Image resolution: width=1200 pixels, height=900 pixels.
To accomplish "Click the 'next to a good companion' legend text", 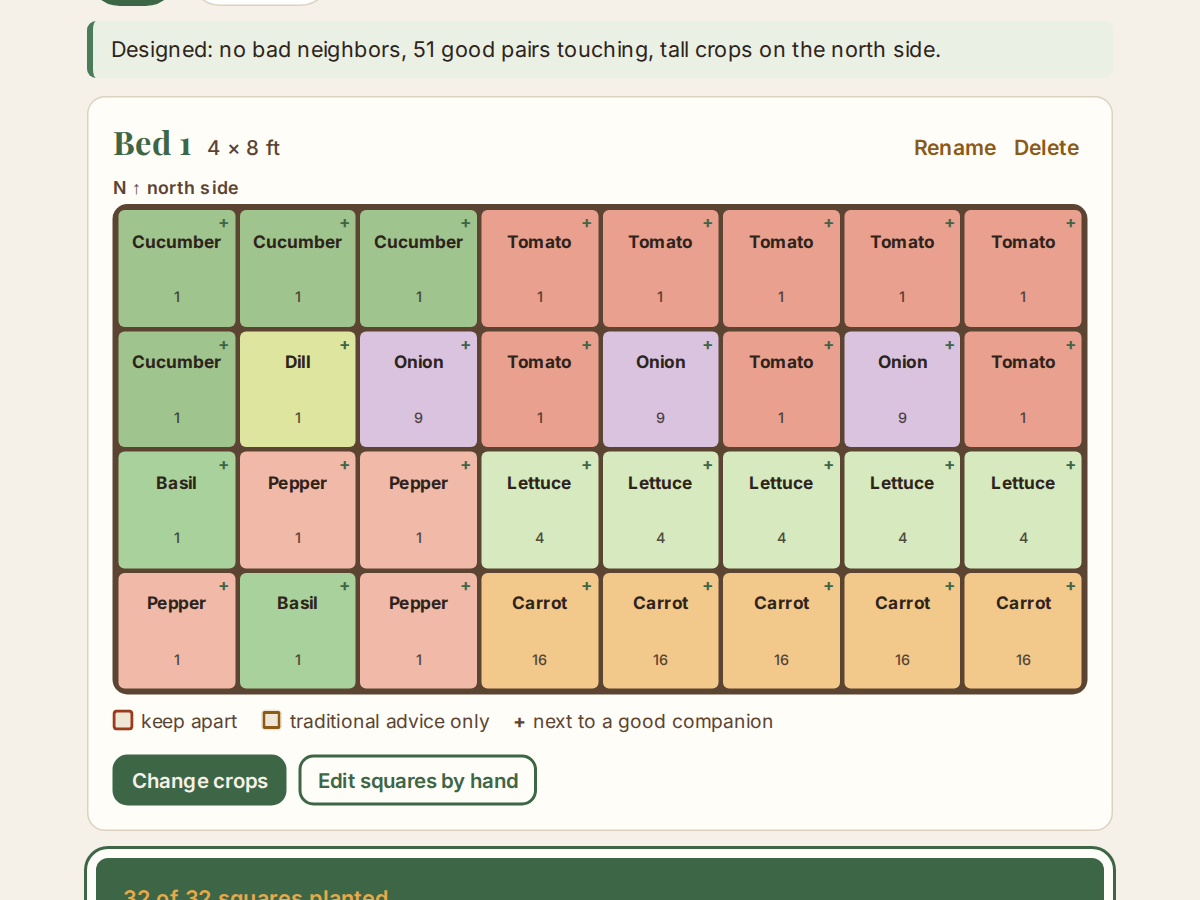I will tap(653, 722).
